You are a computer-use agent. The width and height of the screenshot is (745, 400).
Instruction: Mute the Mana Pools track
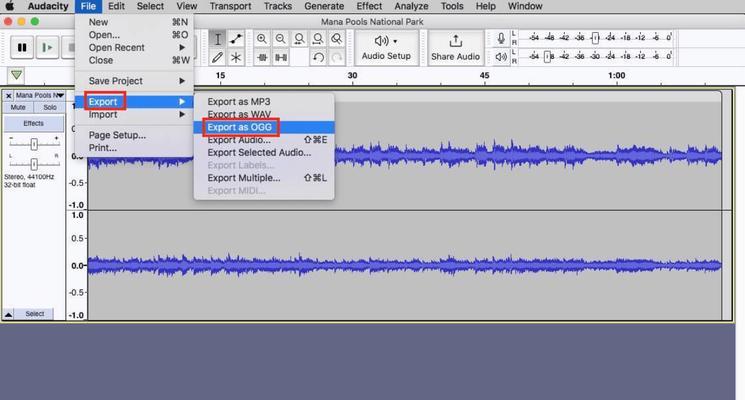18,107
